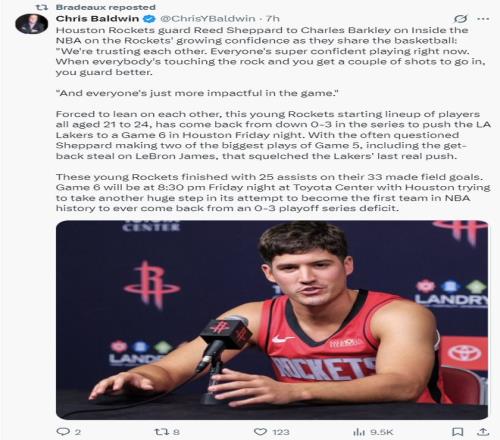Viewport: 500px width, 440px height.
Task: Reply via the comment bubble icon
Action: [x=63, y=432]
